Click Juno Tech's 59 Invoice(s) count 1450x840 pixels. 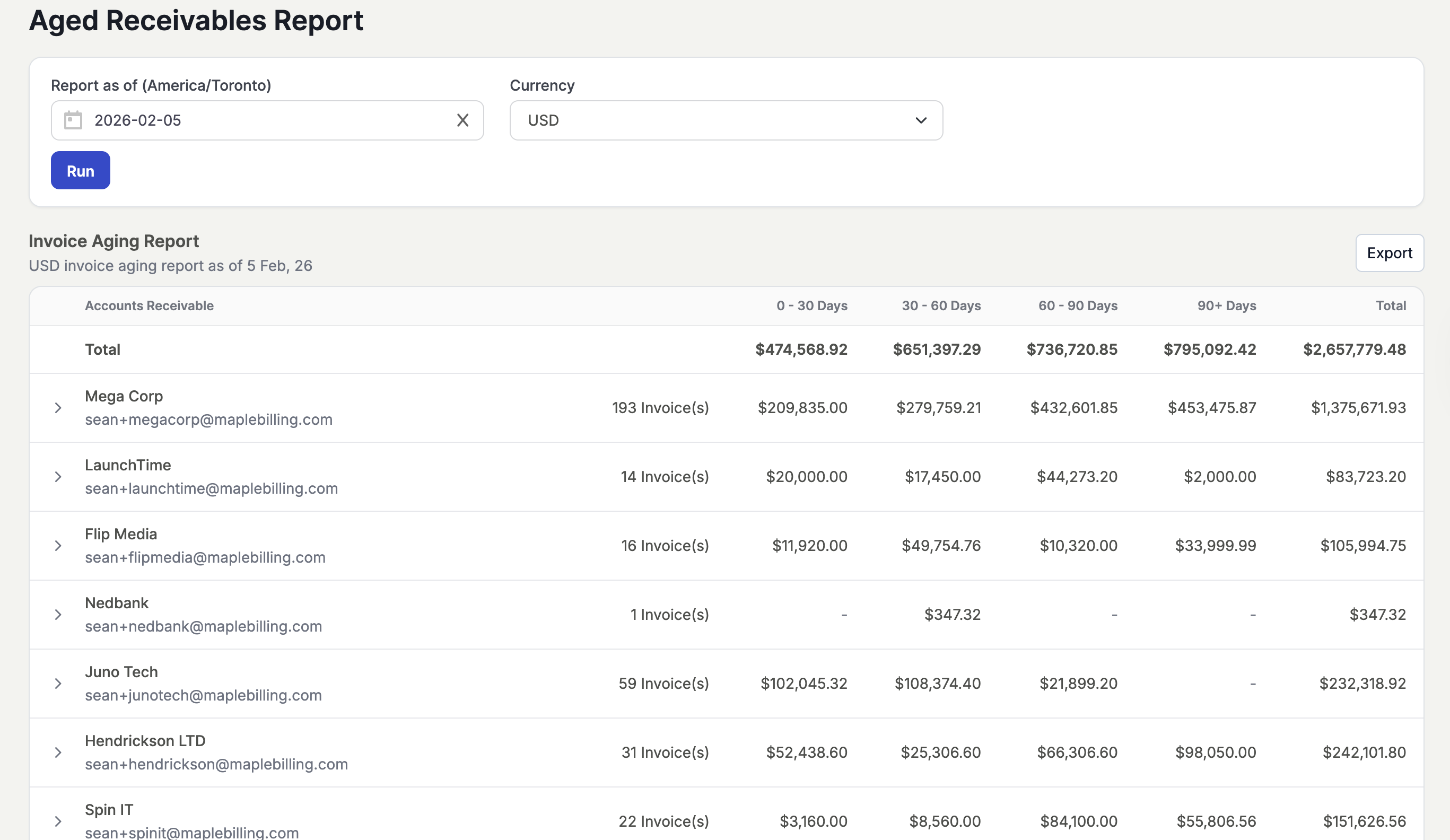tap(663, 684)
